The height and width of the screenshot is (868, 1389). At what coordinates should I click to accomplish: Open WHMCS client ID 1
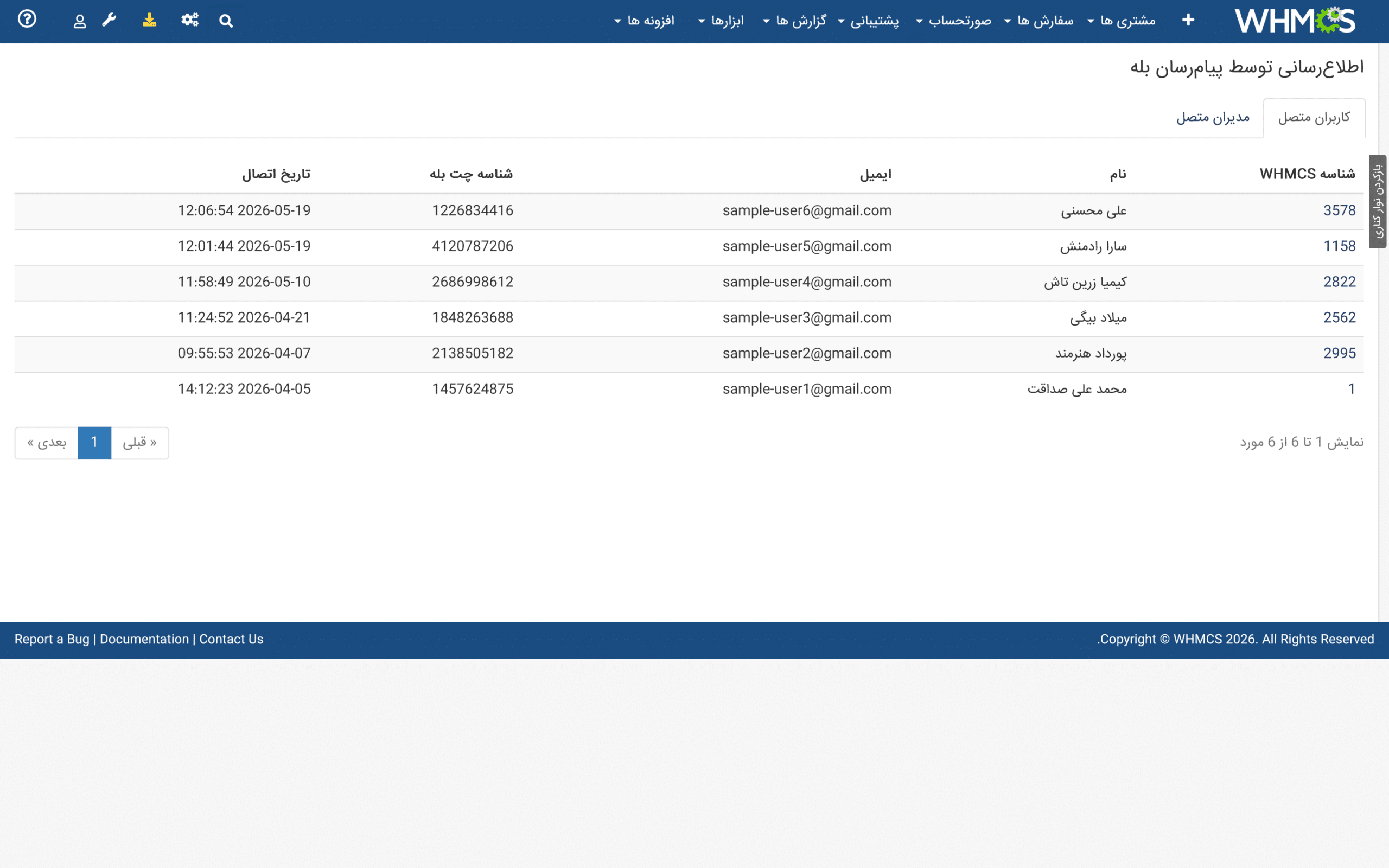[x=1352, y=389]
